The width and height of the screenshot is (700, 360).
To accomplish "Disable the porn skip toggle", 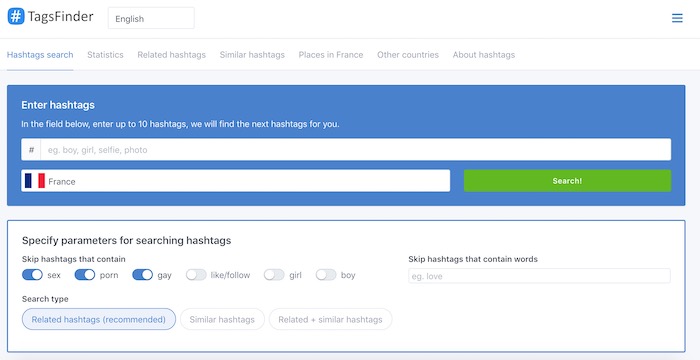I will tap(85, 275).
